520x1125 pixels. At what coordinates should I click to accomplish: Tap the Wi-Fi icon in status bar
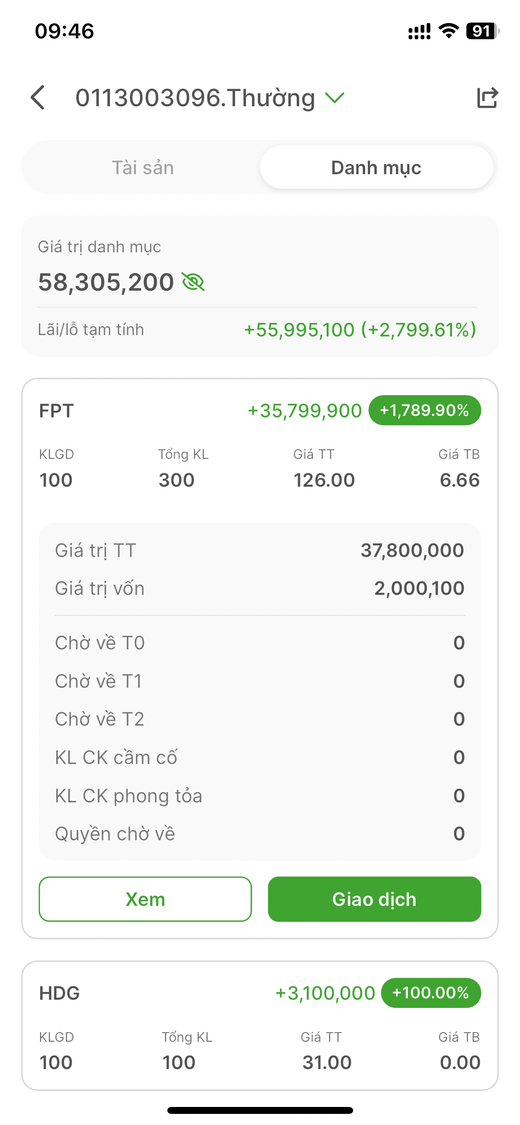coord(449,31)
